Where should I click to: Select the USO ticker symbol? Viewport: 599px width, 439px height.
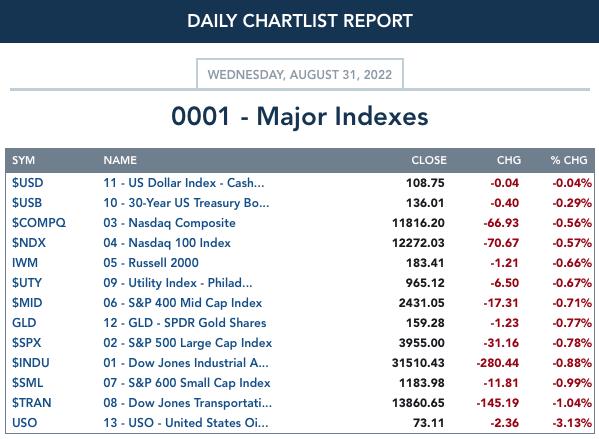tap(24, 423)
